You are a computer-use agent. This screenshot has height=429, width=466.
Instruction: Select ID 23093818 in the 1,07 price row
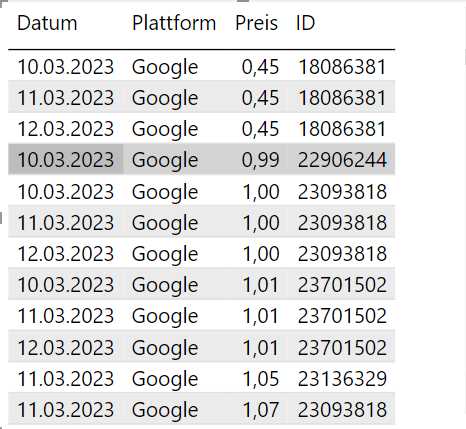point(342,410)
